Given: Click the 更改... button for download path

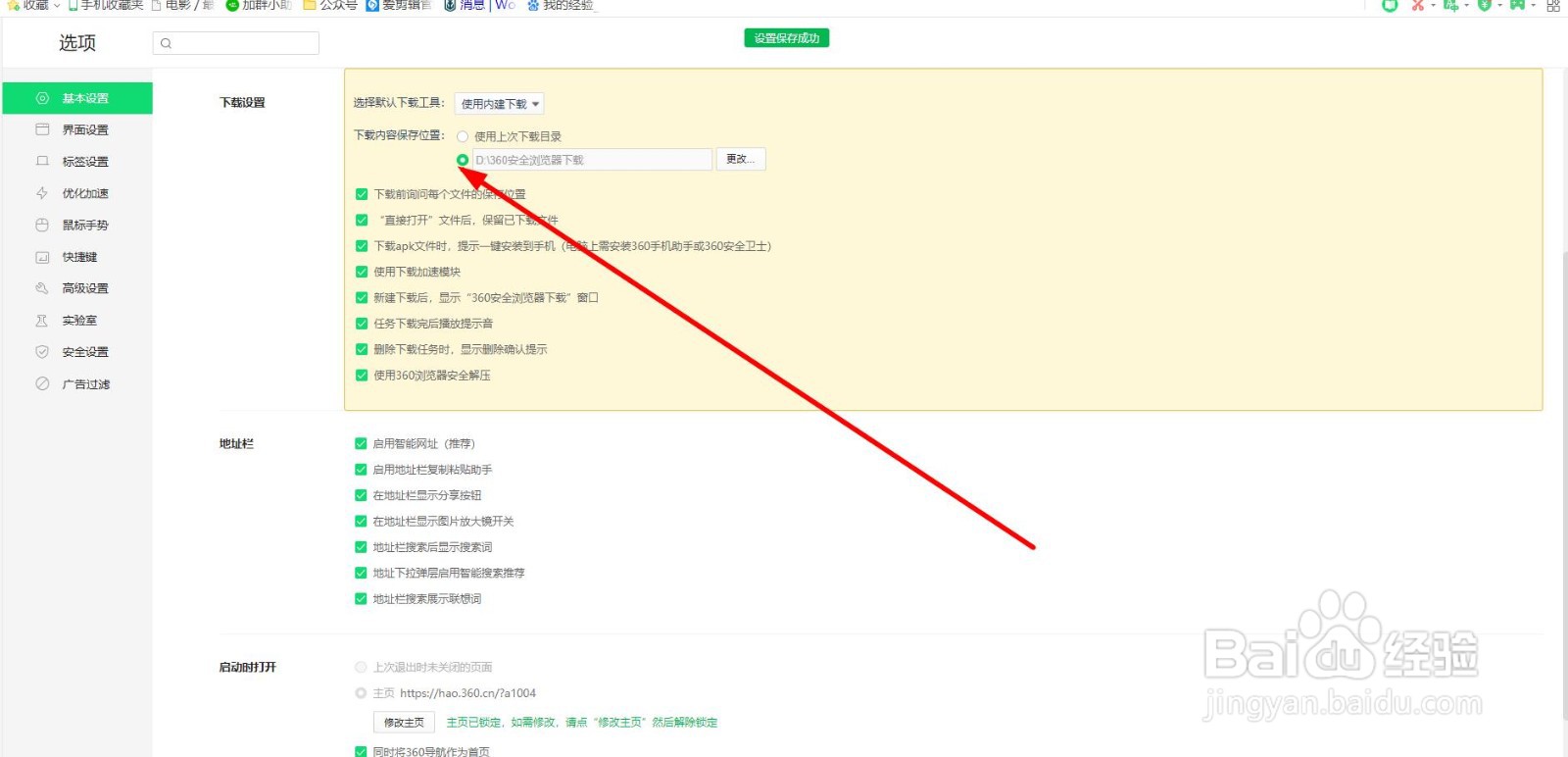Looking at the screenshot, I should pyautogui.click(x=741, y=159).
